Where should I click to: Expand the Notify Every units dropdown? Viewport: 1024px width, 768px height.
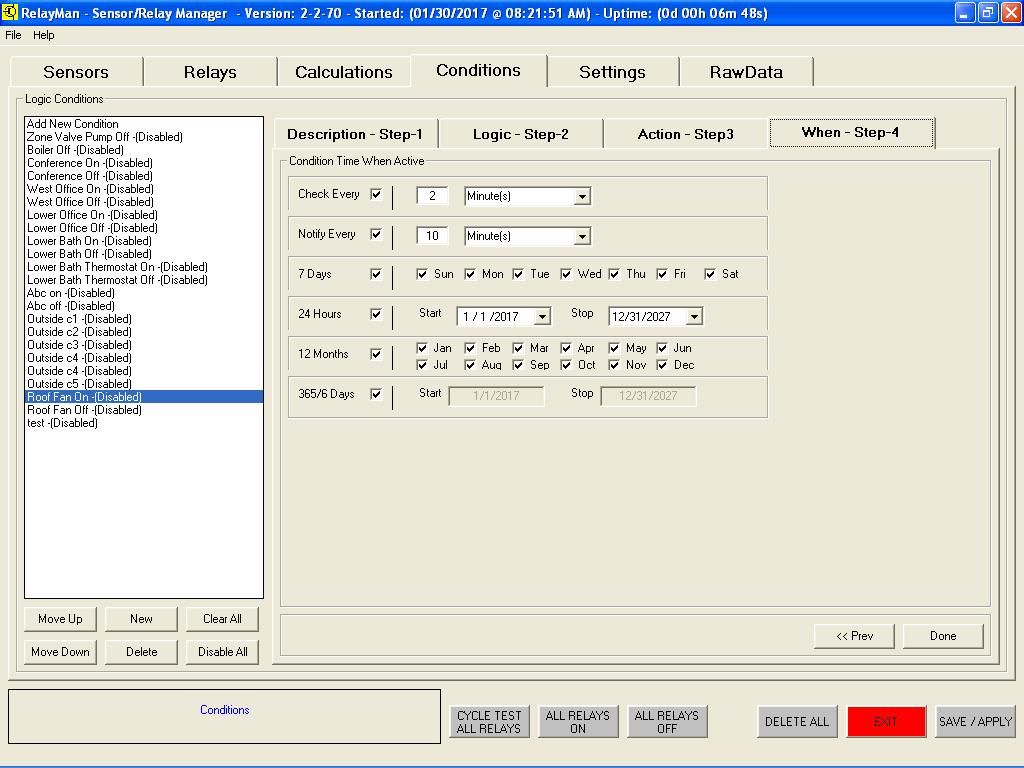point(582,237)
